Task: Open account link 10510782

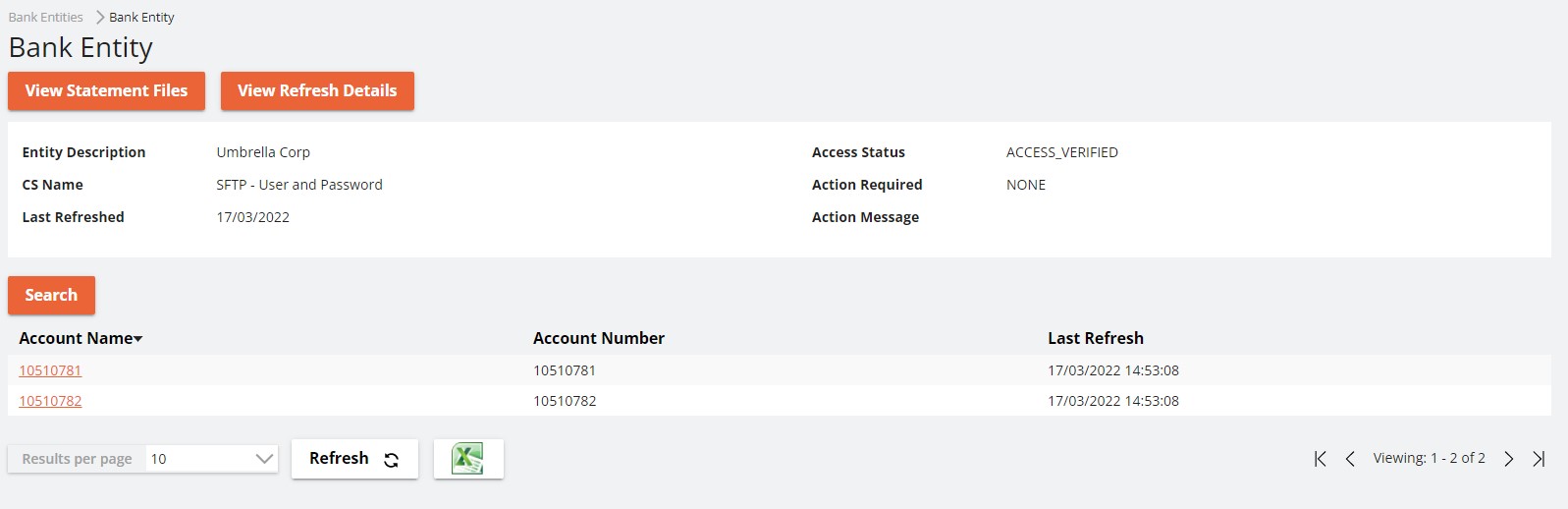Action: (50, 401)
